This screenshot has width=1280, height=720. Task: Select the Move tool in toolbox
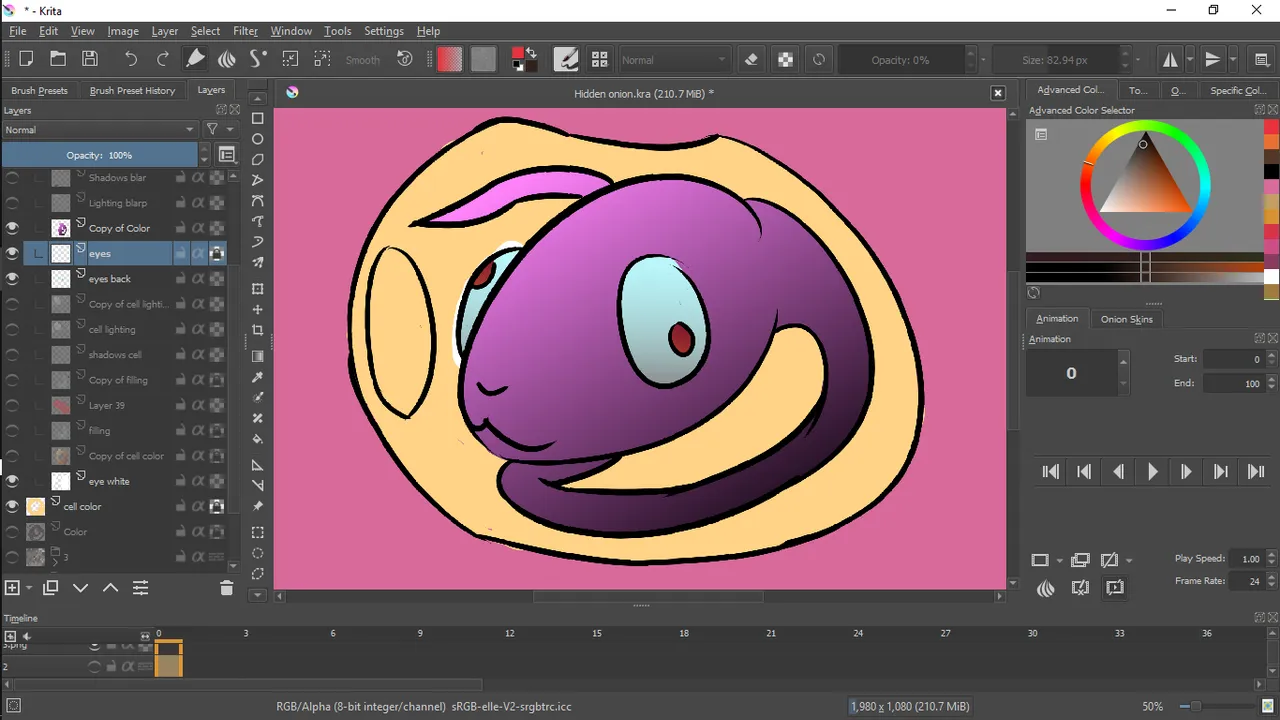(x=257, y=310)
